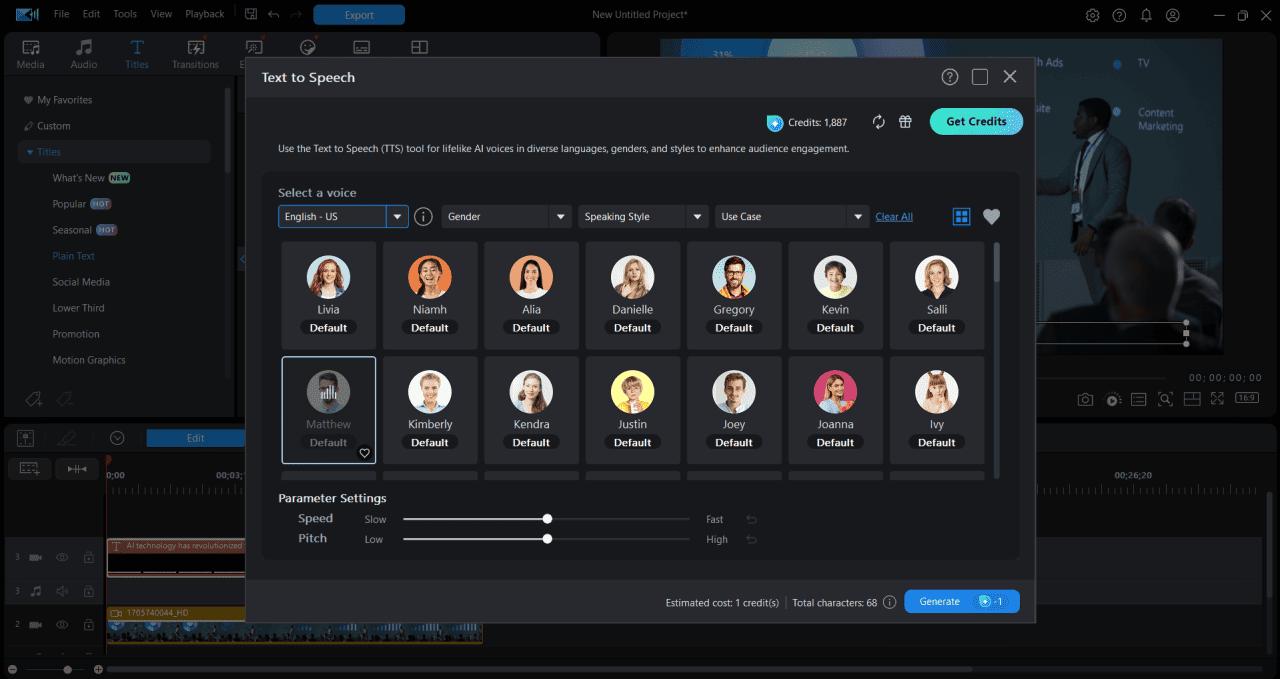This screenshot has width=1280, height=679.
Task: Open the Speaking Style dropdown
Action: [x=642, y=216]
